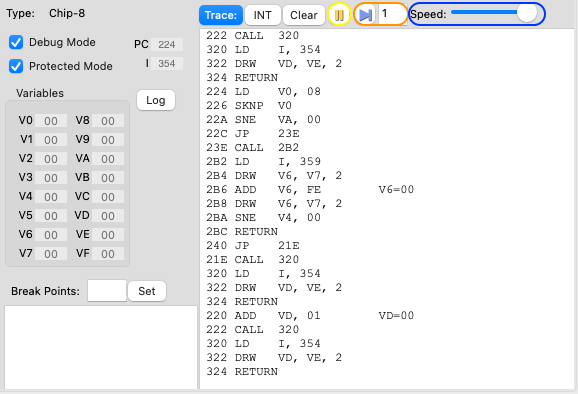Viewport: 578px width, 394px height.
Task: Click the VB value field
Action: click(x=108, y=178)
